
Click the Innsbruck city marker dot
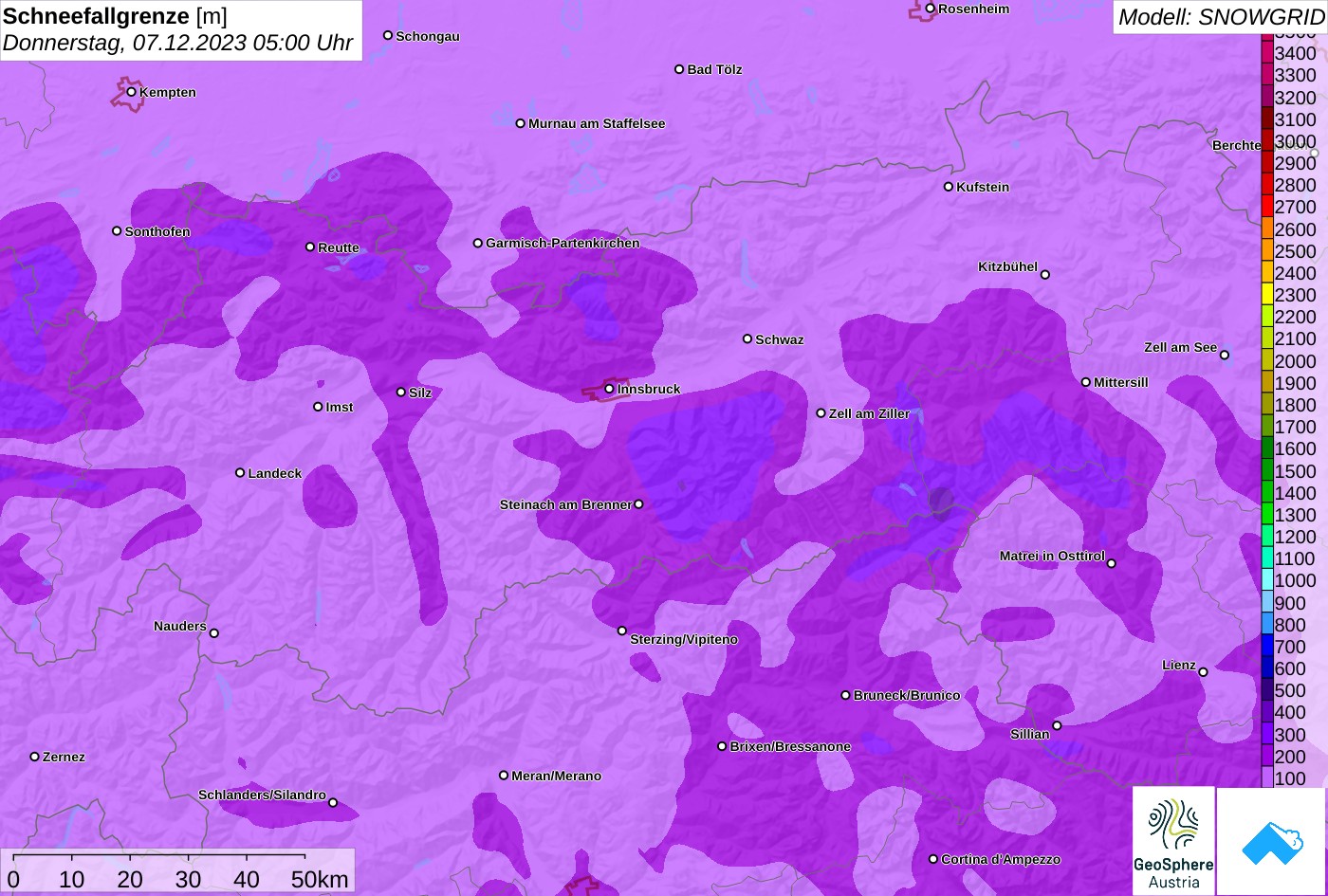click(x=609, y=389)
